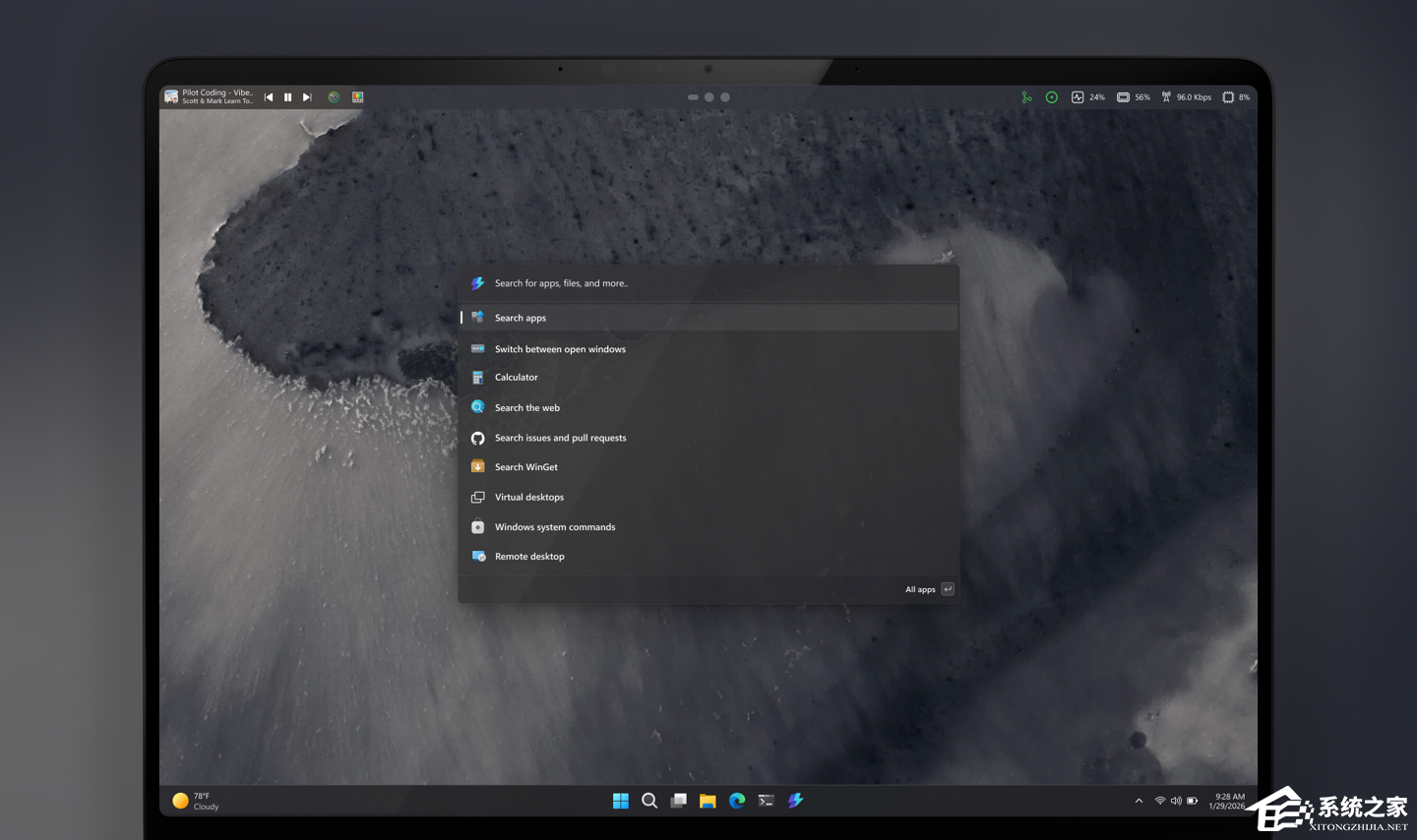Click the Calculator row icon
Viewport: 1417px width, 840px height.
click(477, 378)
